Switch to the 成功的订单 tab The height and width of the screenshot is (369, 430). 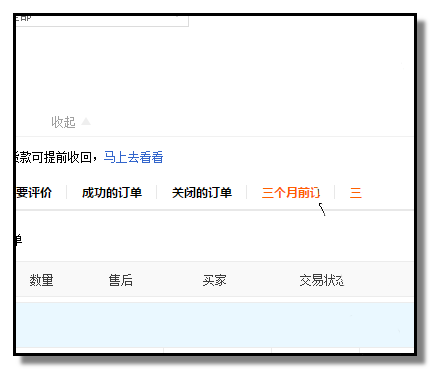(112, 193)
